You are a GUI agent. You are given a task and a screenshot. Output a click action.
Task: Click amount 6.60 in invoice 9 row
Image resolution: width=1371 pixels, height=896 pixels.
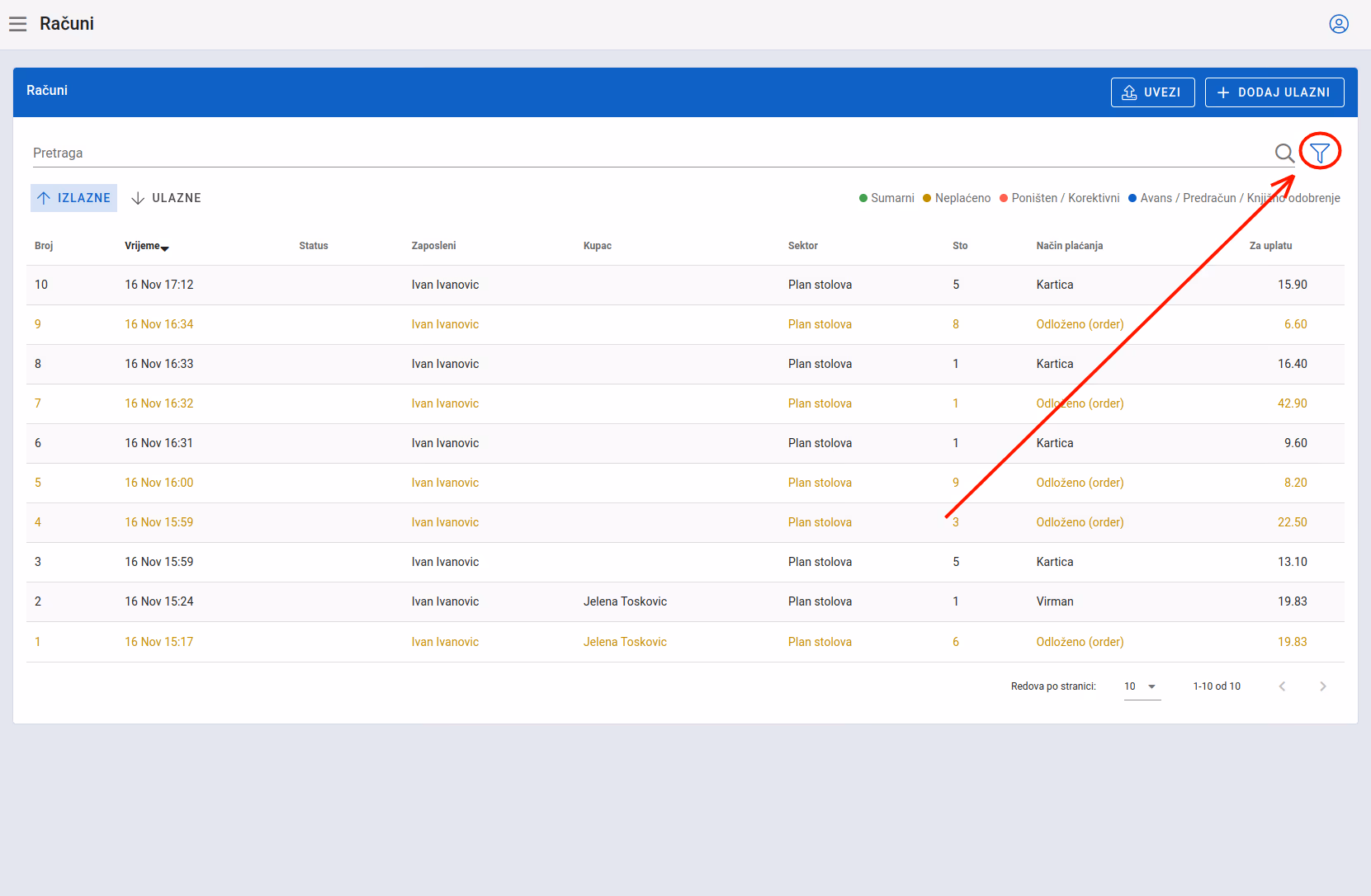1296,324
